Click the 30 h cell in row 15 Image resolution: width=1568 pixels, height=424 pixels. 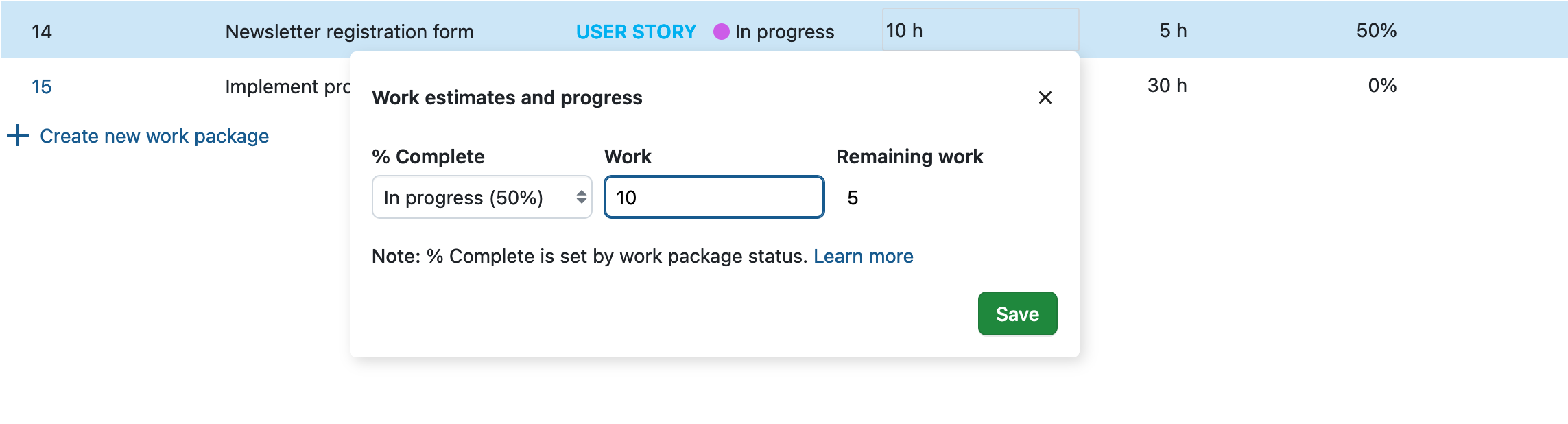point(1167,85)
